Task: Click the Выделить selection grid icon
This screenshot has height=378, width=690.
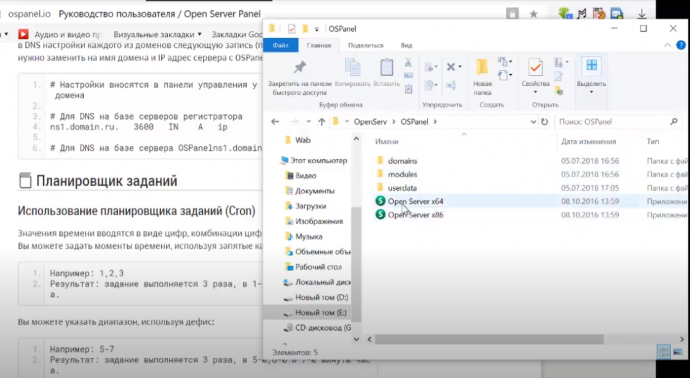Action: point(591,66)
